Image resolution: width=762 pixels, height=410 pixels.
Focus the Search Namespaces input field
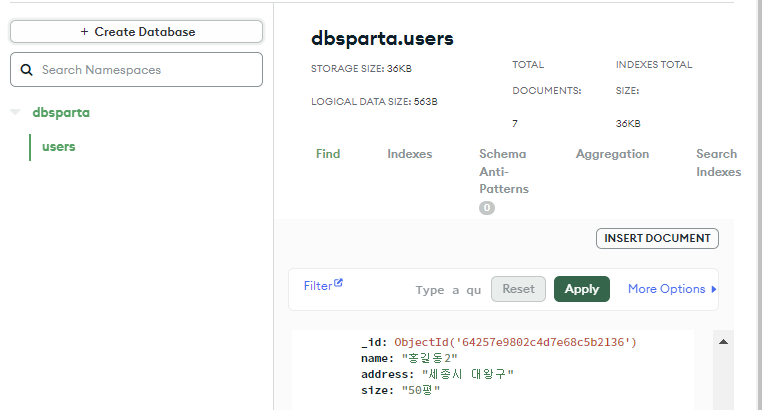137,69
